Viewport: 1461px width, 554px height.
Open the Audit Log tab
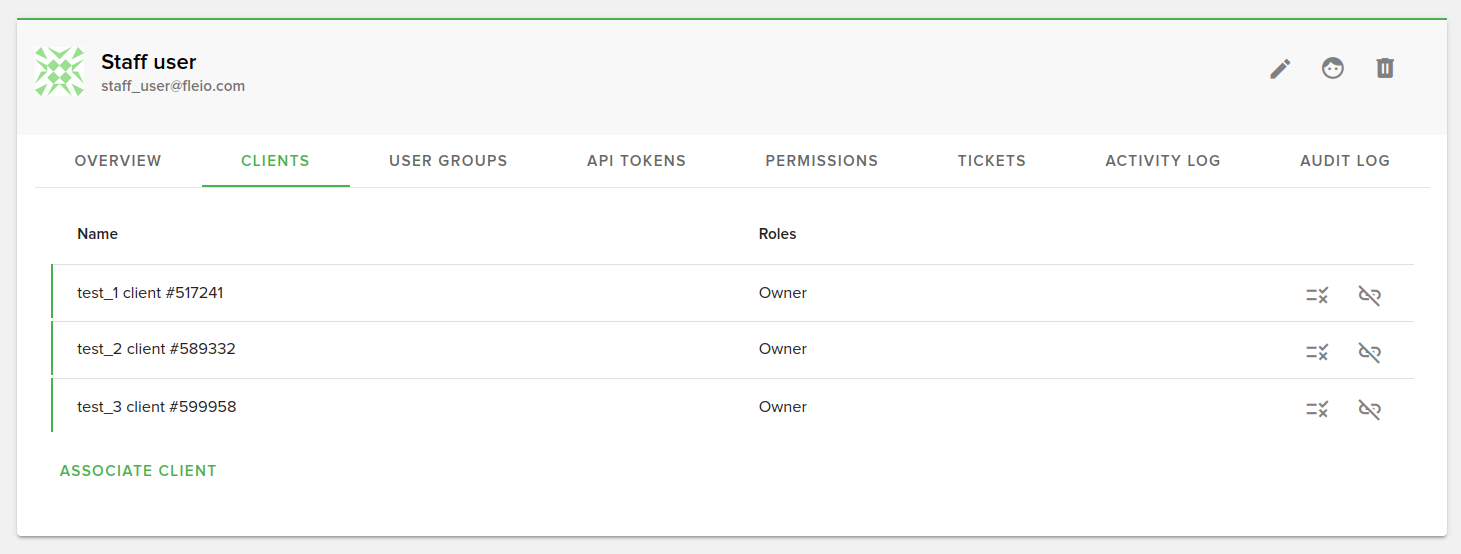click(x=1344, y=161)
